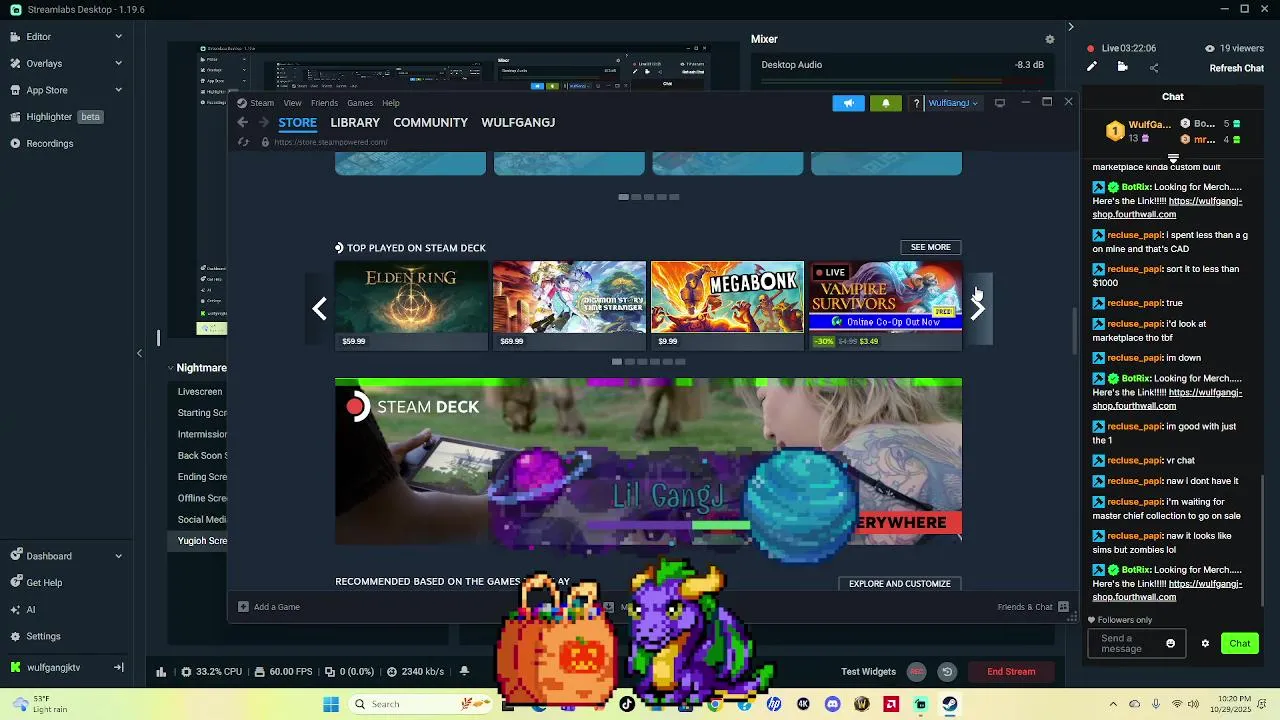Image resolution: width=1280 pixels, height=720 pixels.
Task: Collapse the left studio panel arrow
Action: 140,353
